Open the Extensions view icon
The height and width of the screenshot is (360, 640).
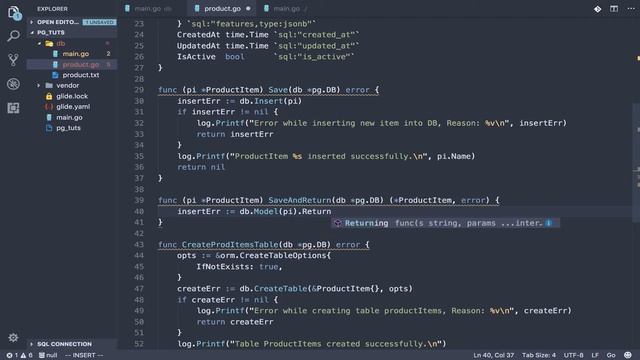(x=13, y=108)
